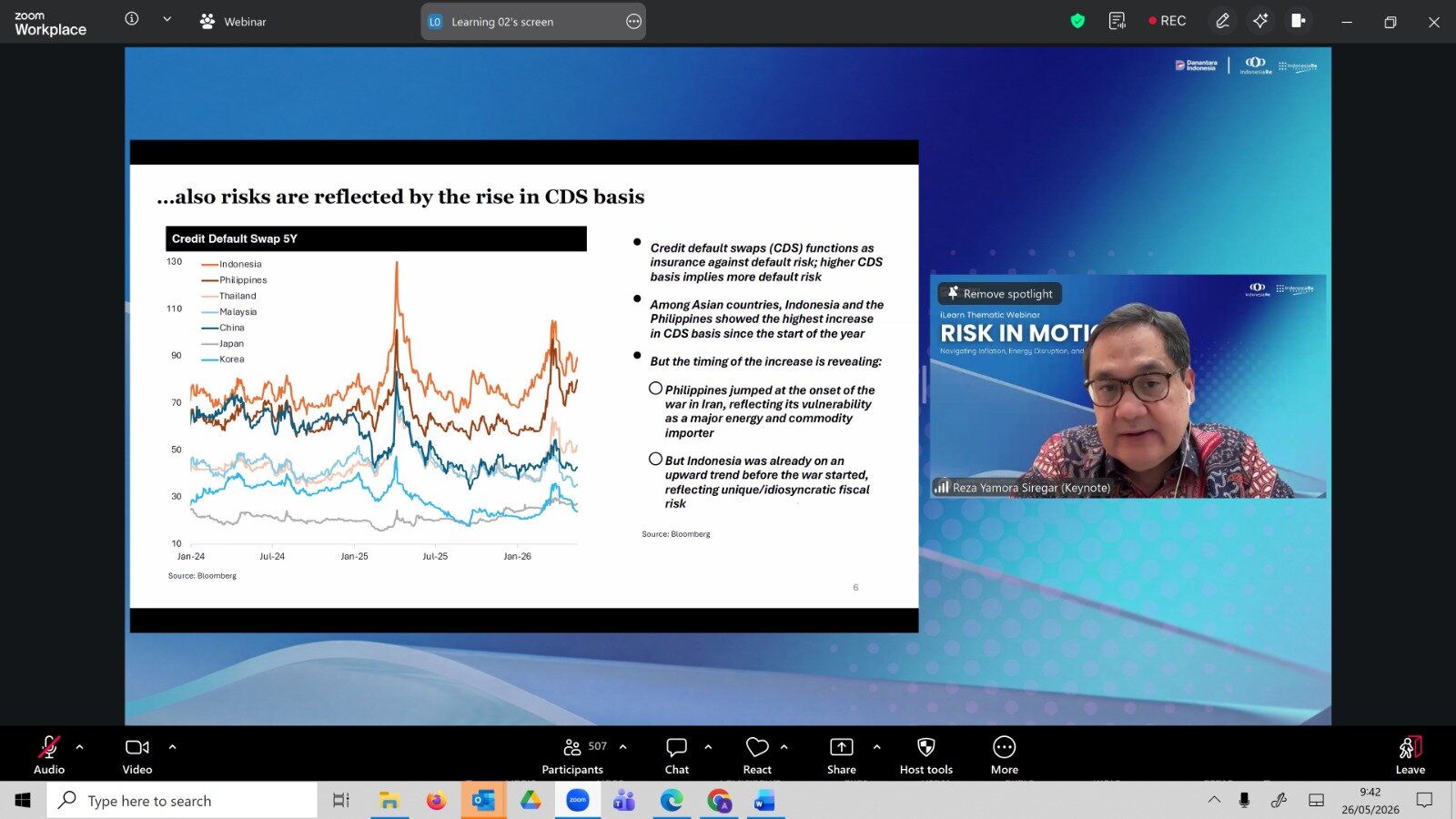Open the React emoji menu

pyautogui.click(x=757, y=756)
